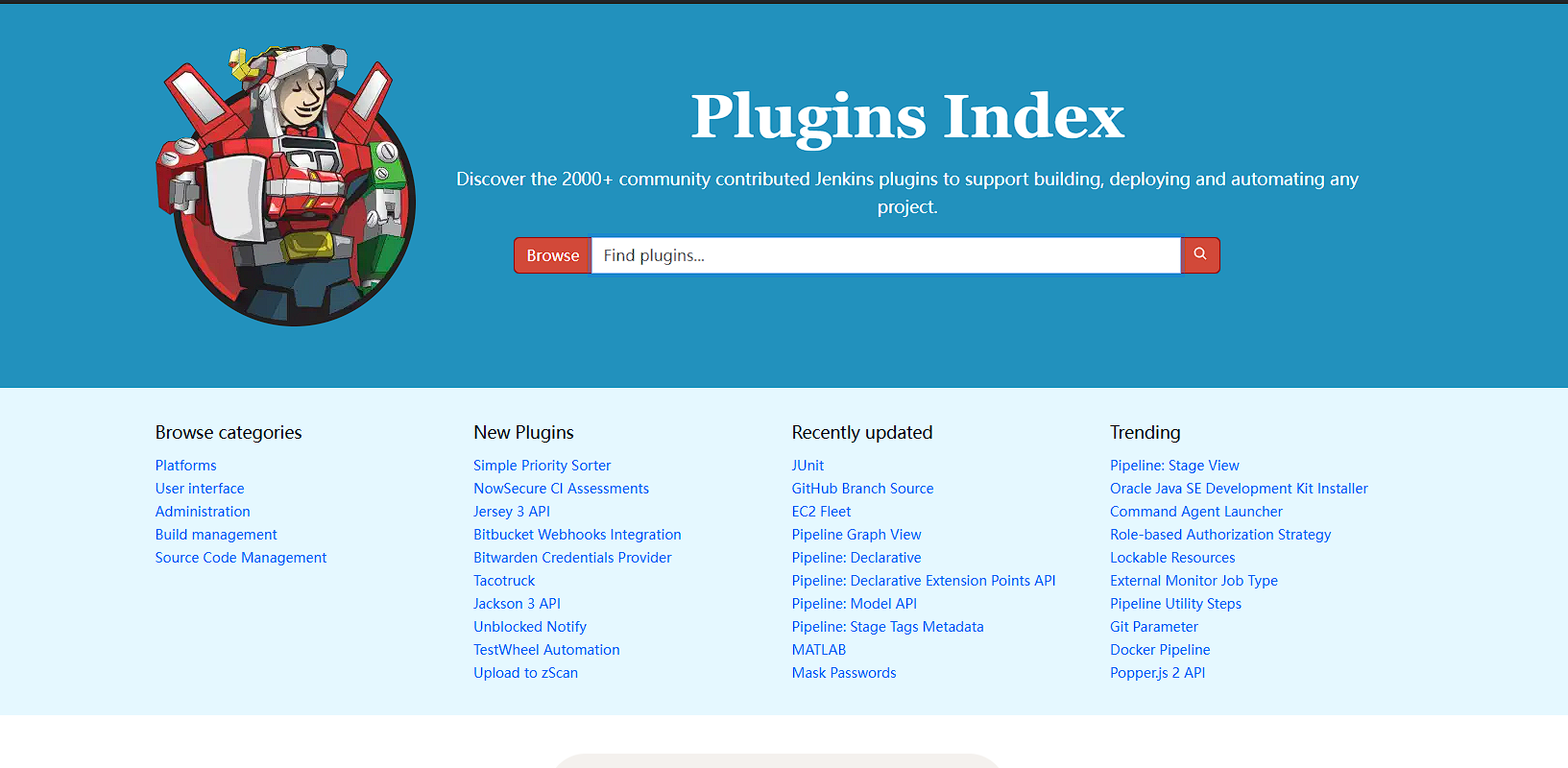Image resolution: width=1568 pixels, height=768 pixels.
Task: Open NowSecure CI Assessments plugin
Action: [x=562, y=489]
